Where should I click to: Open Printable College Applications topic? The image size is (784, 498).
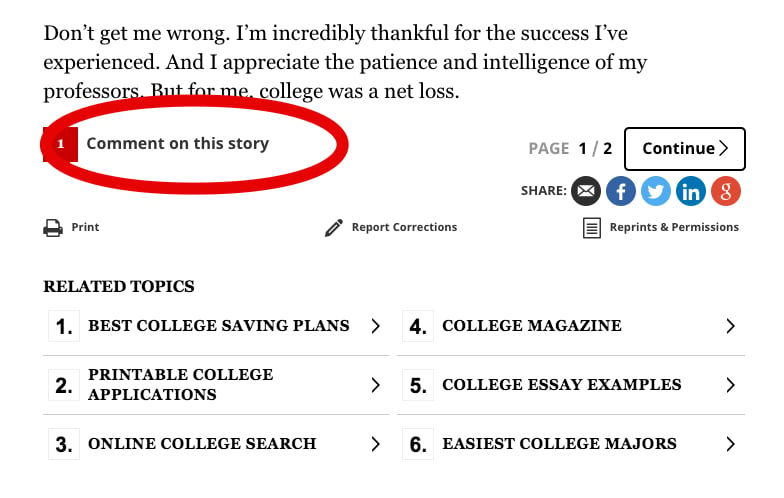[x=216, y=385]
